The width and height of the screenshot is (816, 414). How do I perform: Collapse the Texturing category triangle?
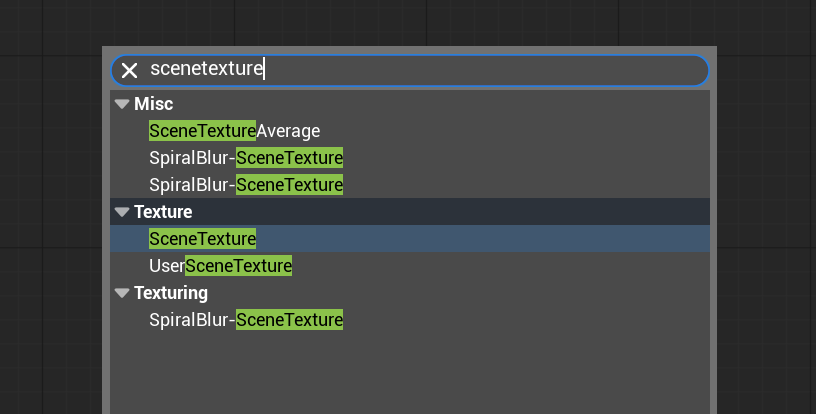[122, 293]
